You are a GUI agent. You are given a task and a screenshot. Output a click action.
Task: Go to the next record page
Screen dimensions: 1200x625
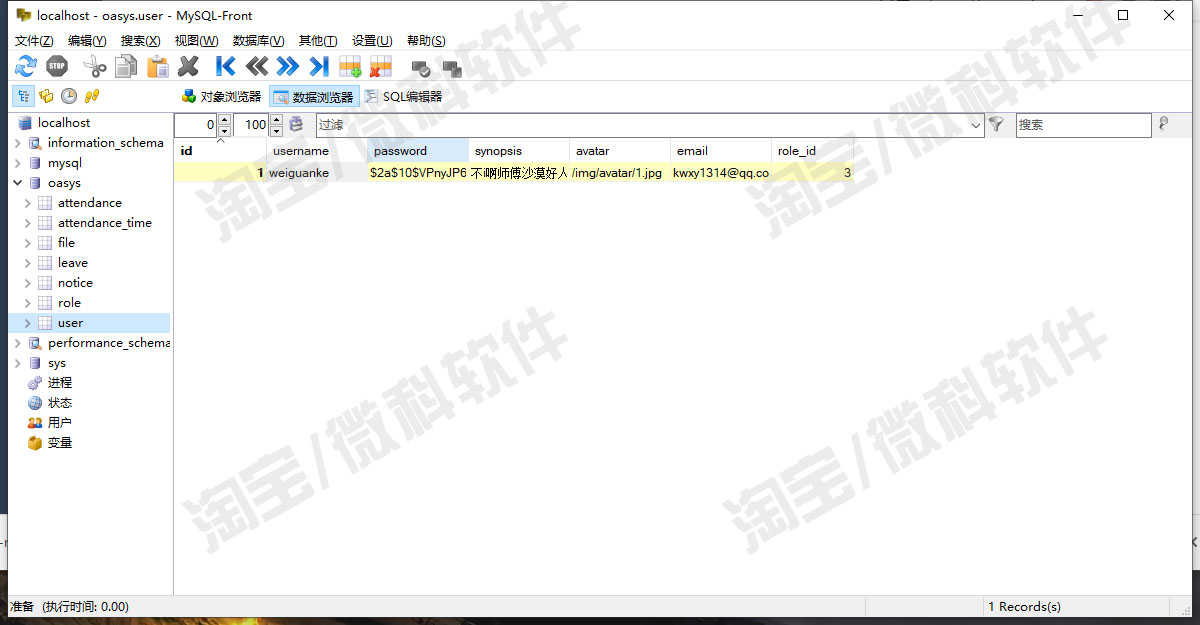288,67
